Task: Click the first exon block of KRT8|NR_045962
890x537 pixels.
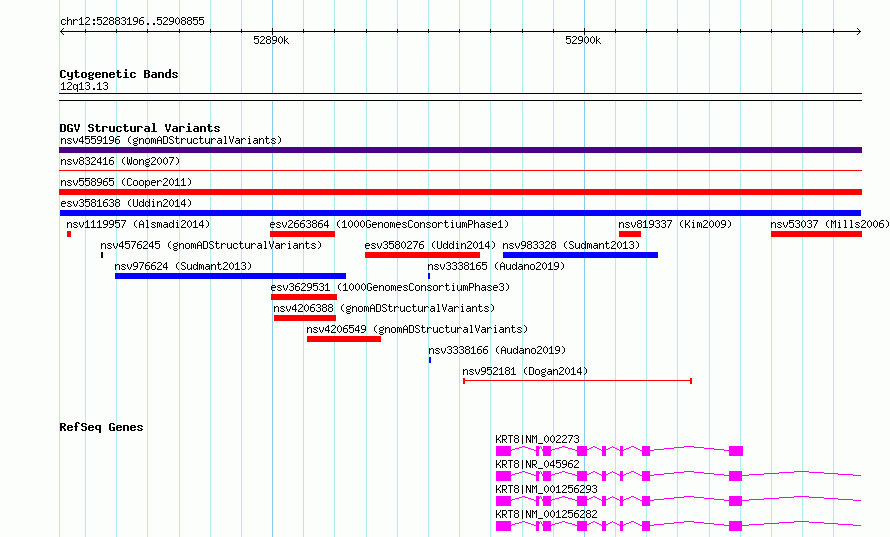Action: coord(503,476)
